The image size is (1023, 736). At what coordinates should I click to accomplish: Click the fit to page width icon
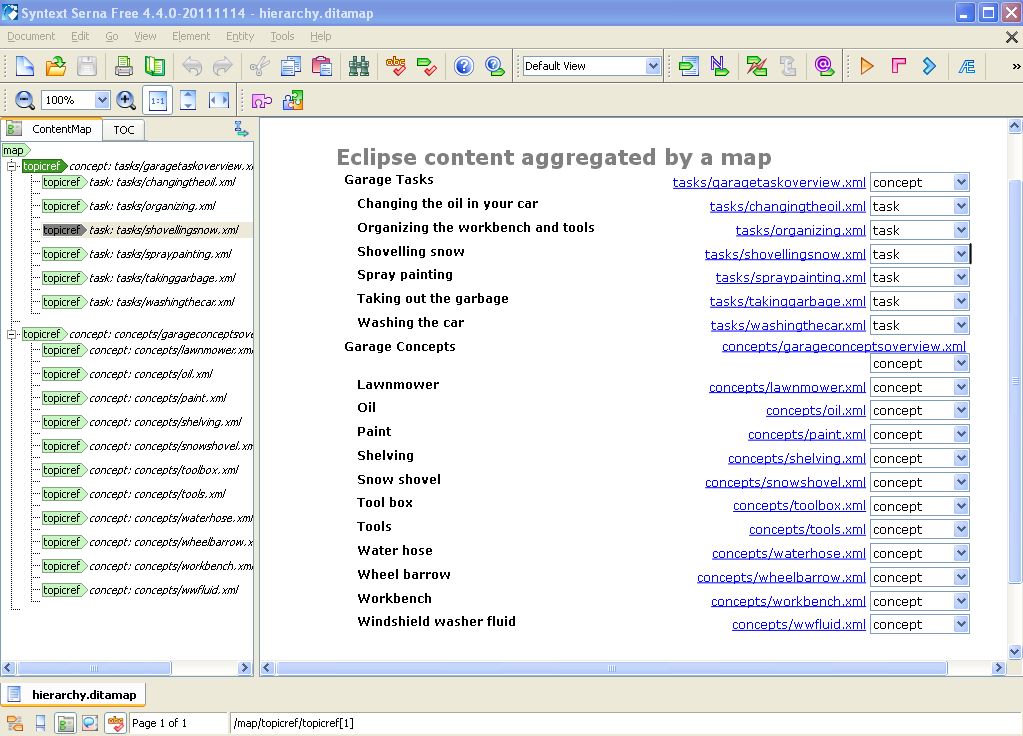219,100
